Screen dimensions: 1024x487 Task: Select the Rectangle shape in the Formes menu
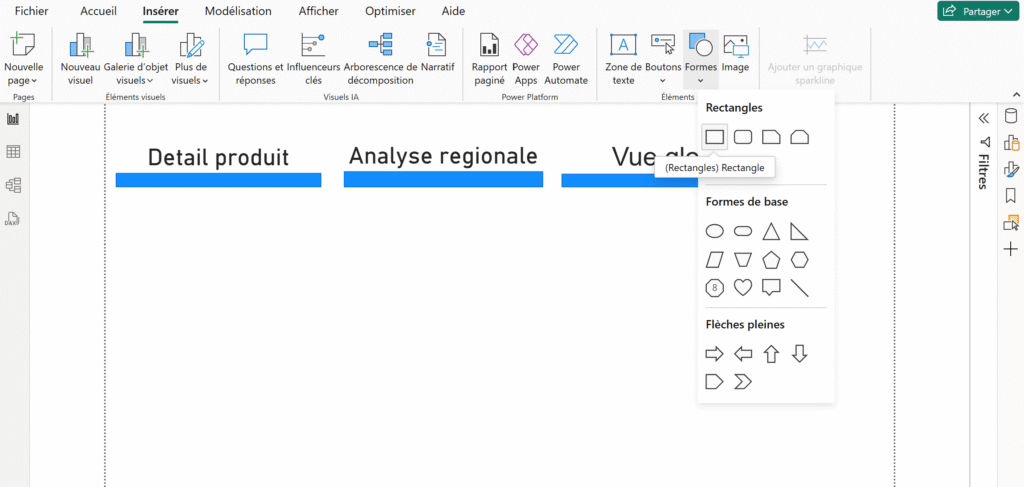click(x=715, y=136)
